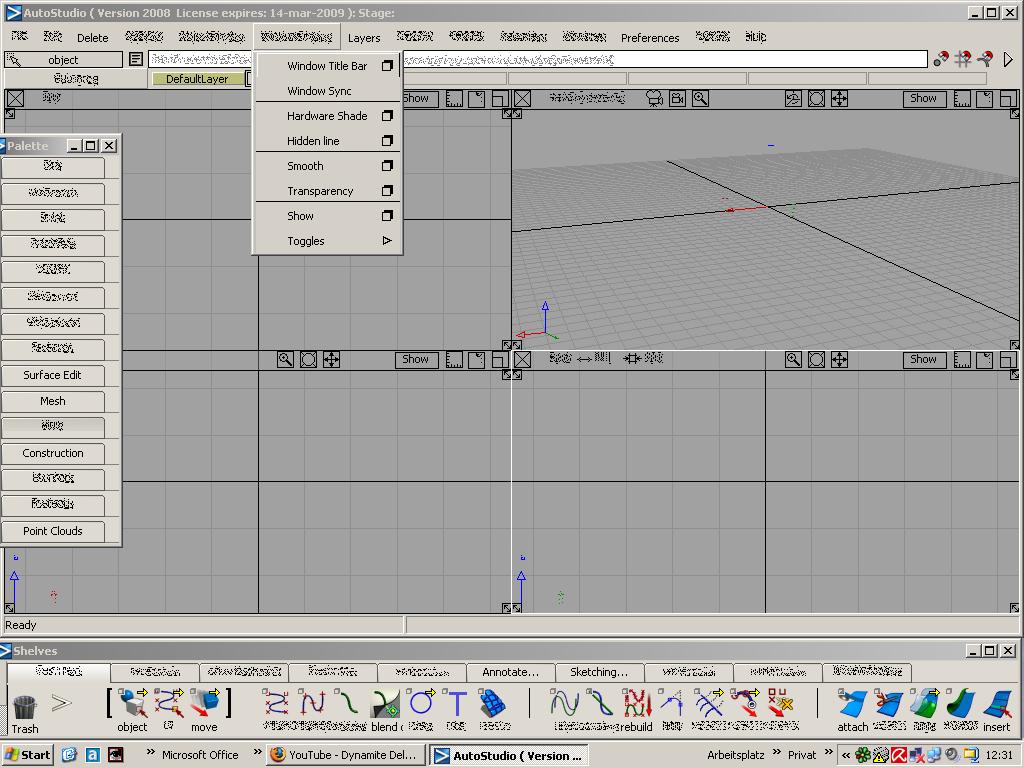Select the blue gridded mesh icon in Shelves
The height and width of the screenshot is (768, 1024).
(x=494, y=703)
